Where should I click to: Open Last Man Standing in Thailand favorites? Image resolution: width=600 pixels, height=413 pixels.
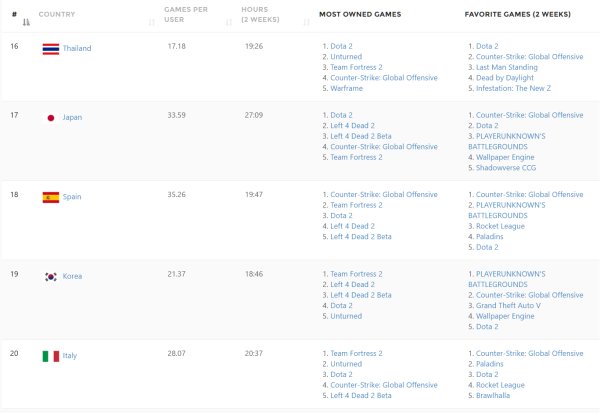(x=507, y=67)
